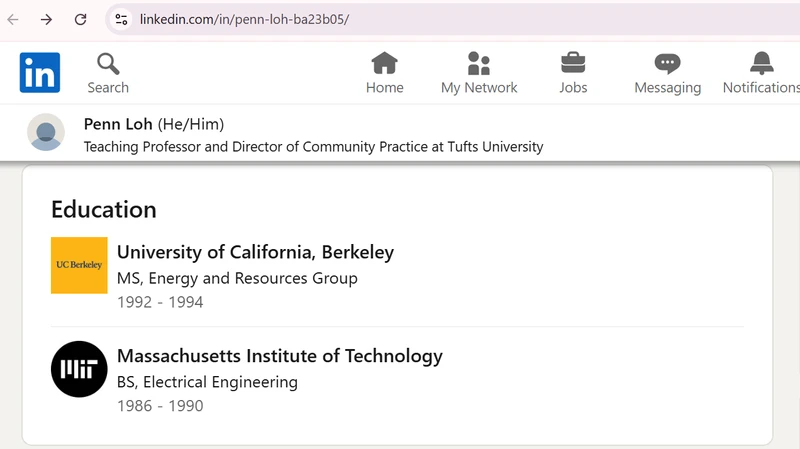The image size is (800, 449).
Task: Open Messaging speech bubble icon
Action: (x=667, y=64)
